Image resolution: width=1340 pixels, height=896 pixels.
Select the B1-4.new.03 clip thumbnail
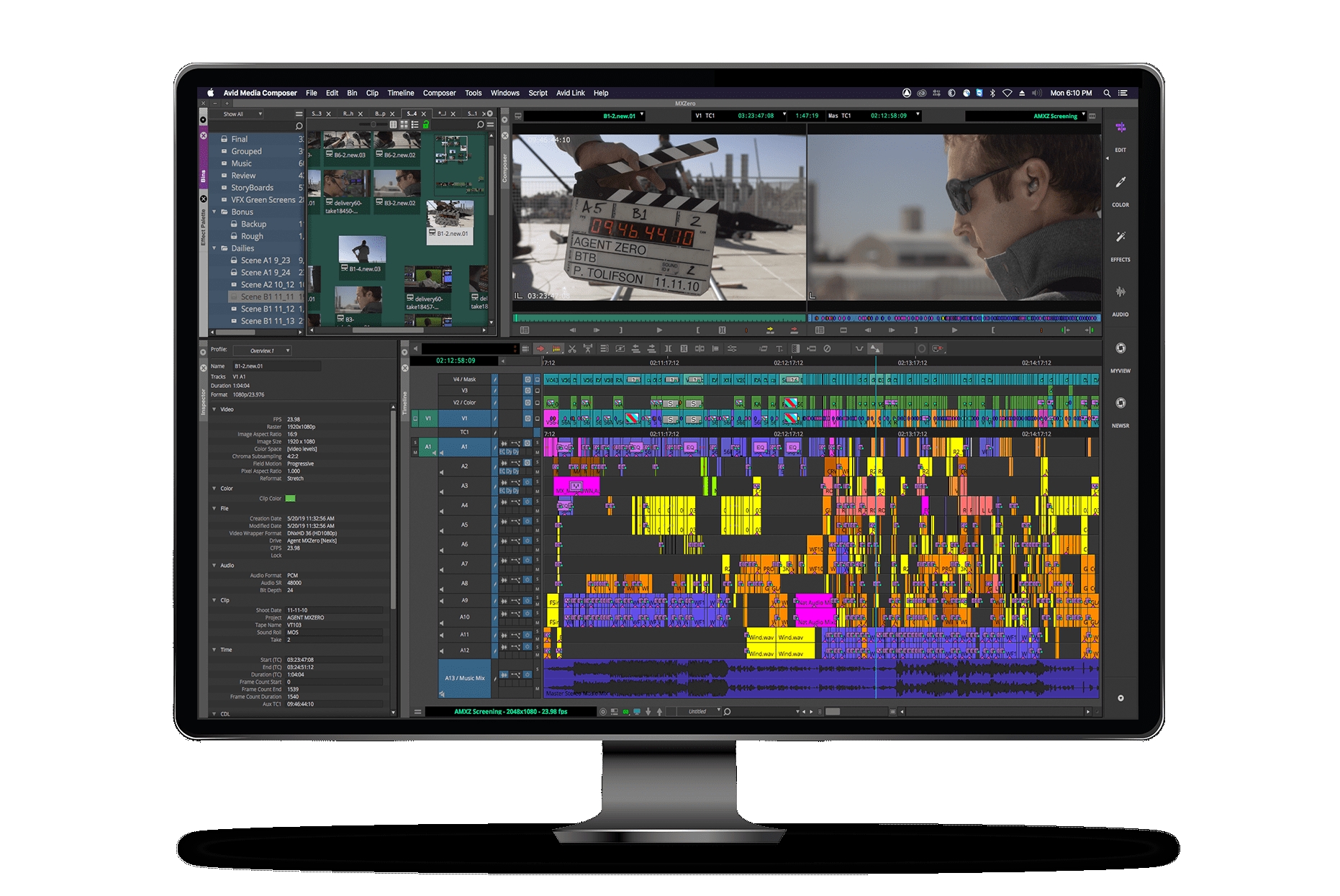coord(362,250)
